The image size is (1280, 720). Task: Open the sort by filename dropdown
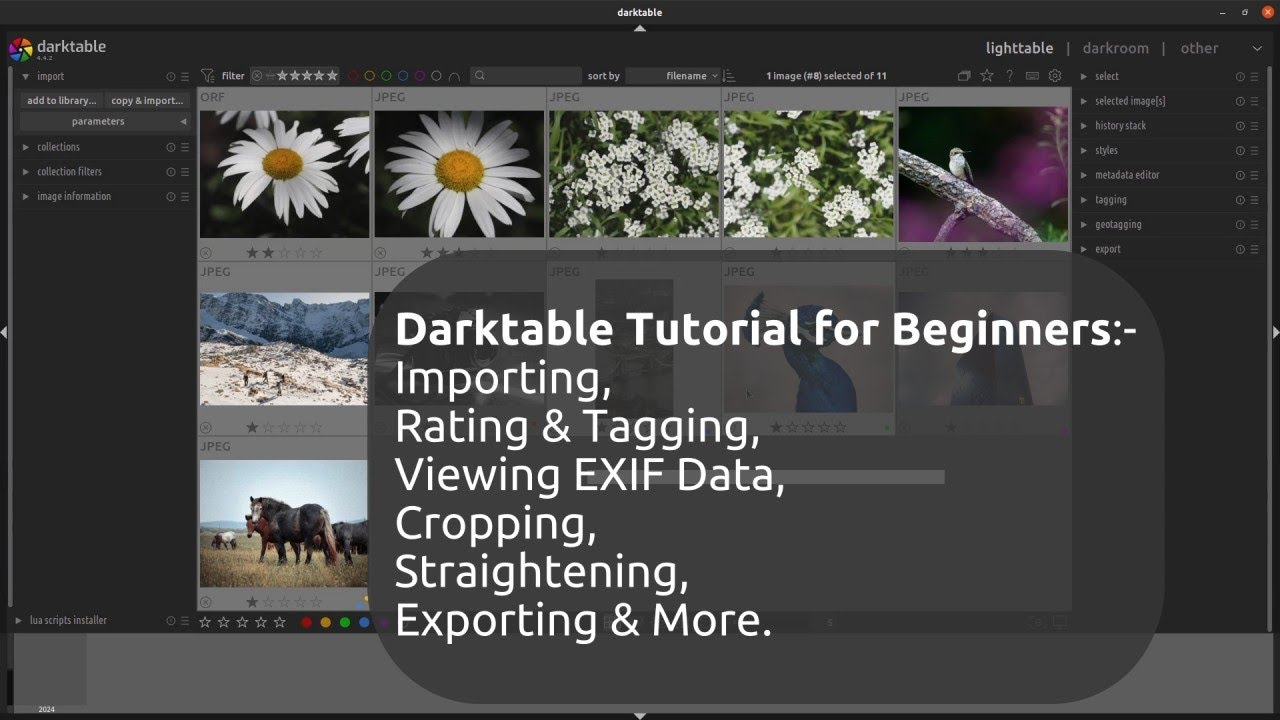pos(673,76)
